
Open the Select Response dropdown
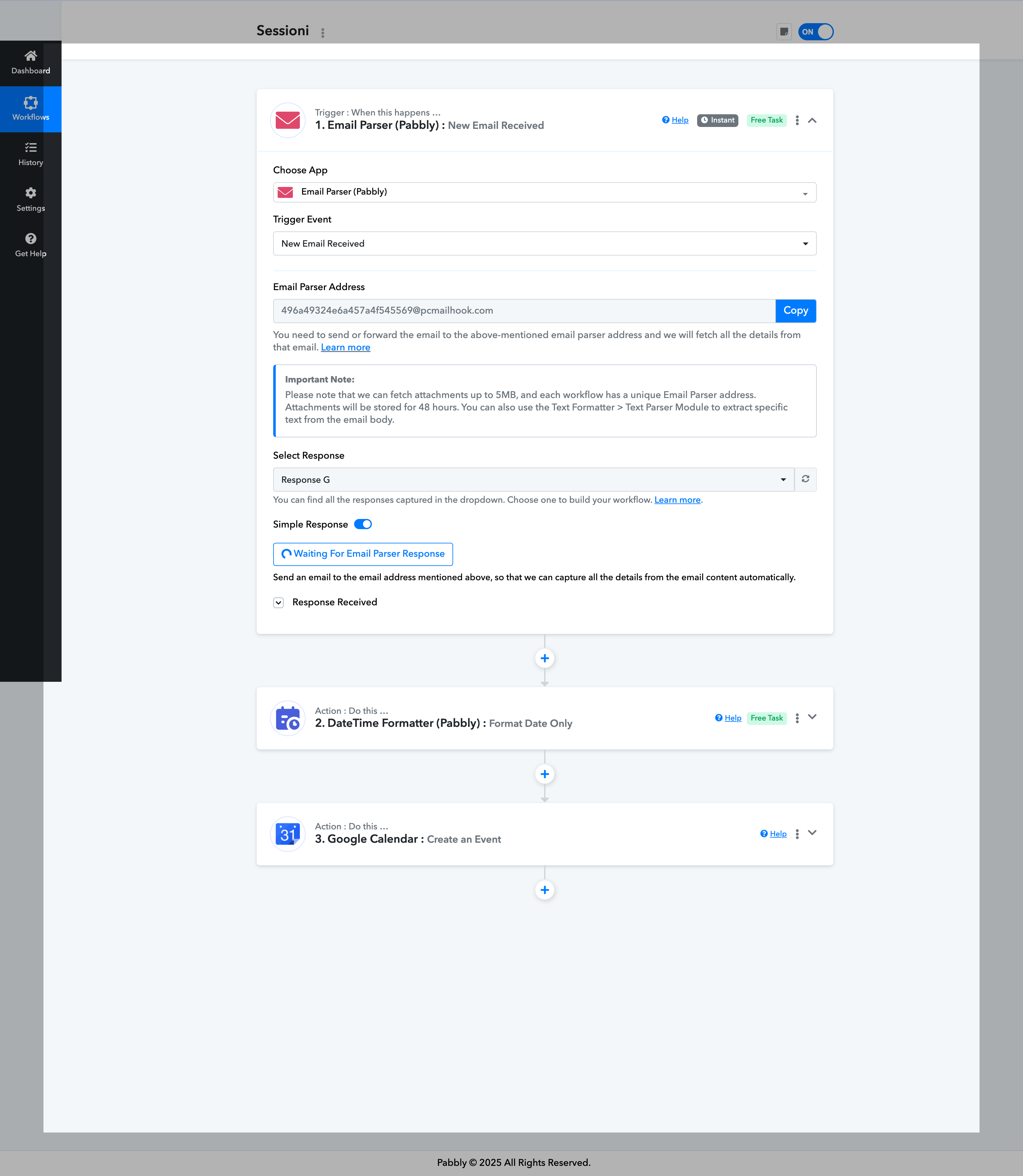click(x=534, y=480)
